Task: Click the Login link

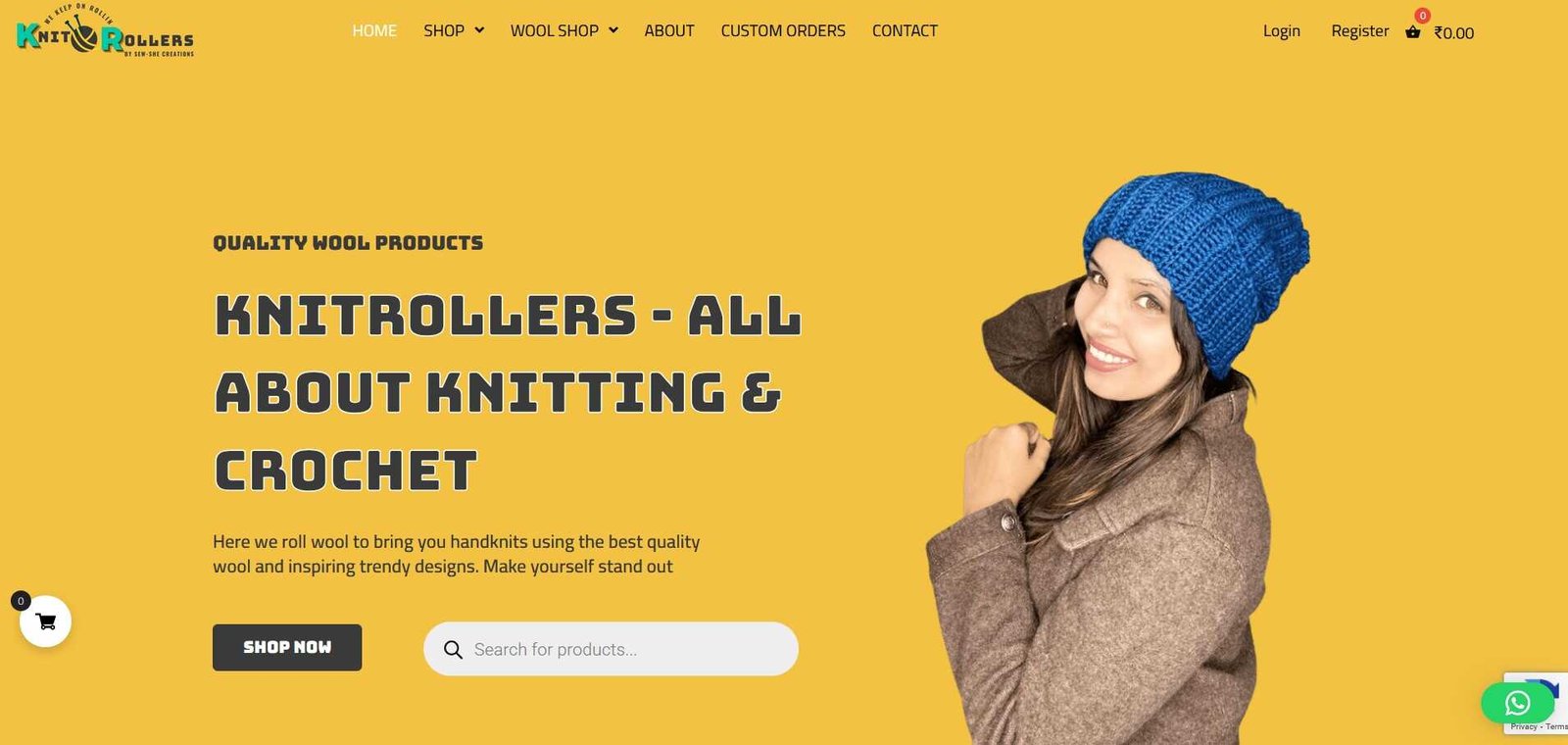Action: pos(1281,30)
